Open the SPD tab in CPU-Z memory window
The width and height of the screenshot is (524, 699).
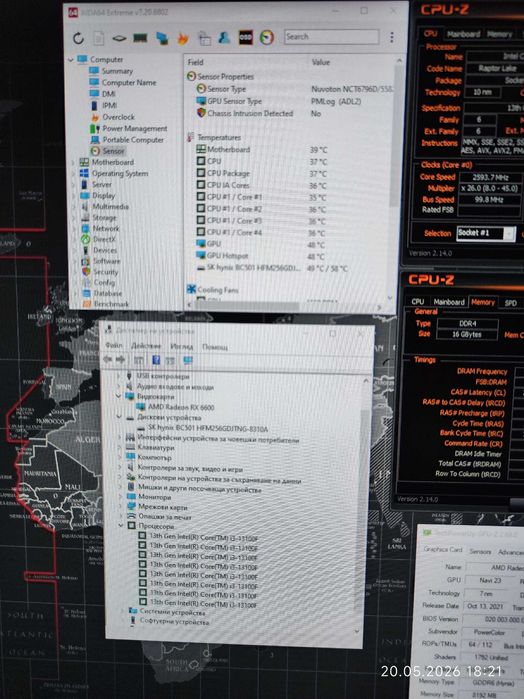pos(511,303)
